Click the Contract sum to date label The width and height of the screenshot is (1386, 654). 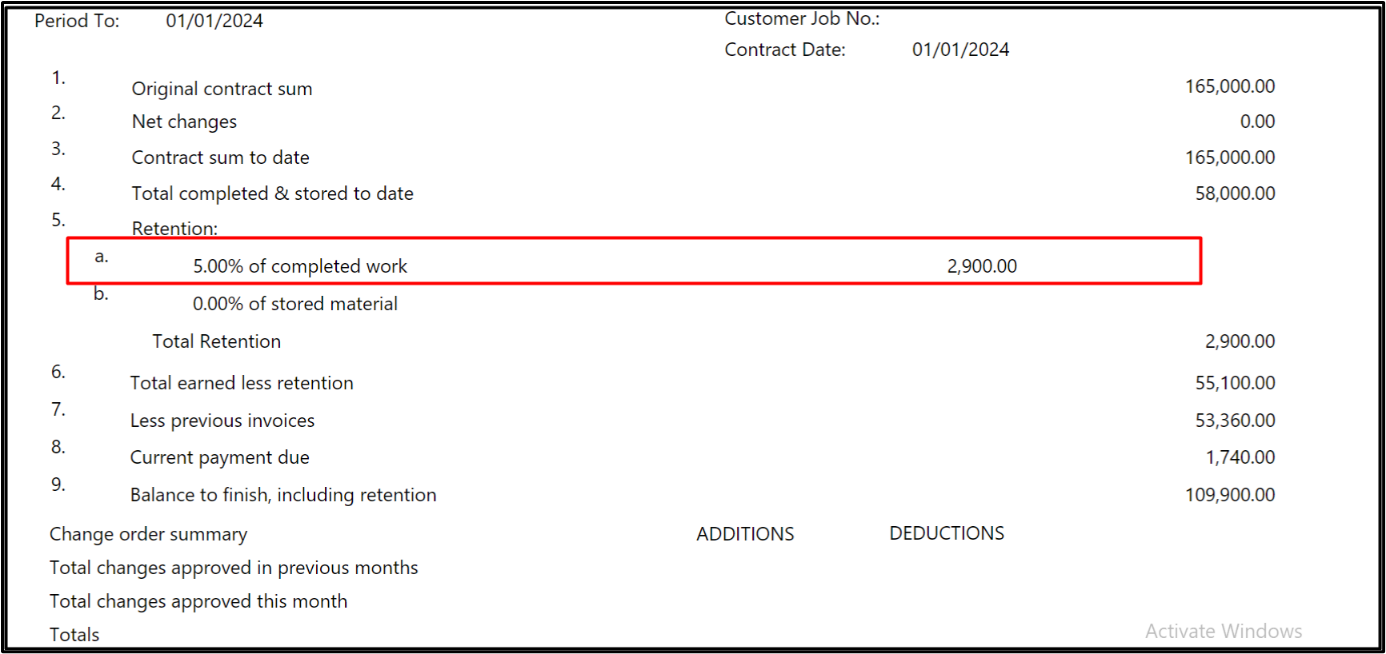[221, 158]
